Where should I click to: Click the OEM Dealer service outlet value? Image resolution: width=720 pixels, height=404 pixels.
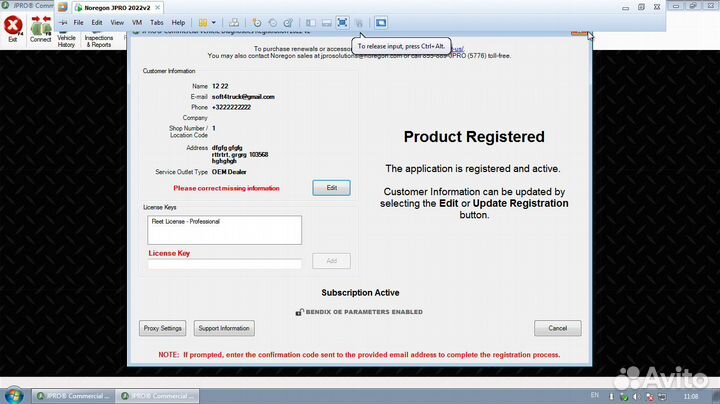(229, 172)
